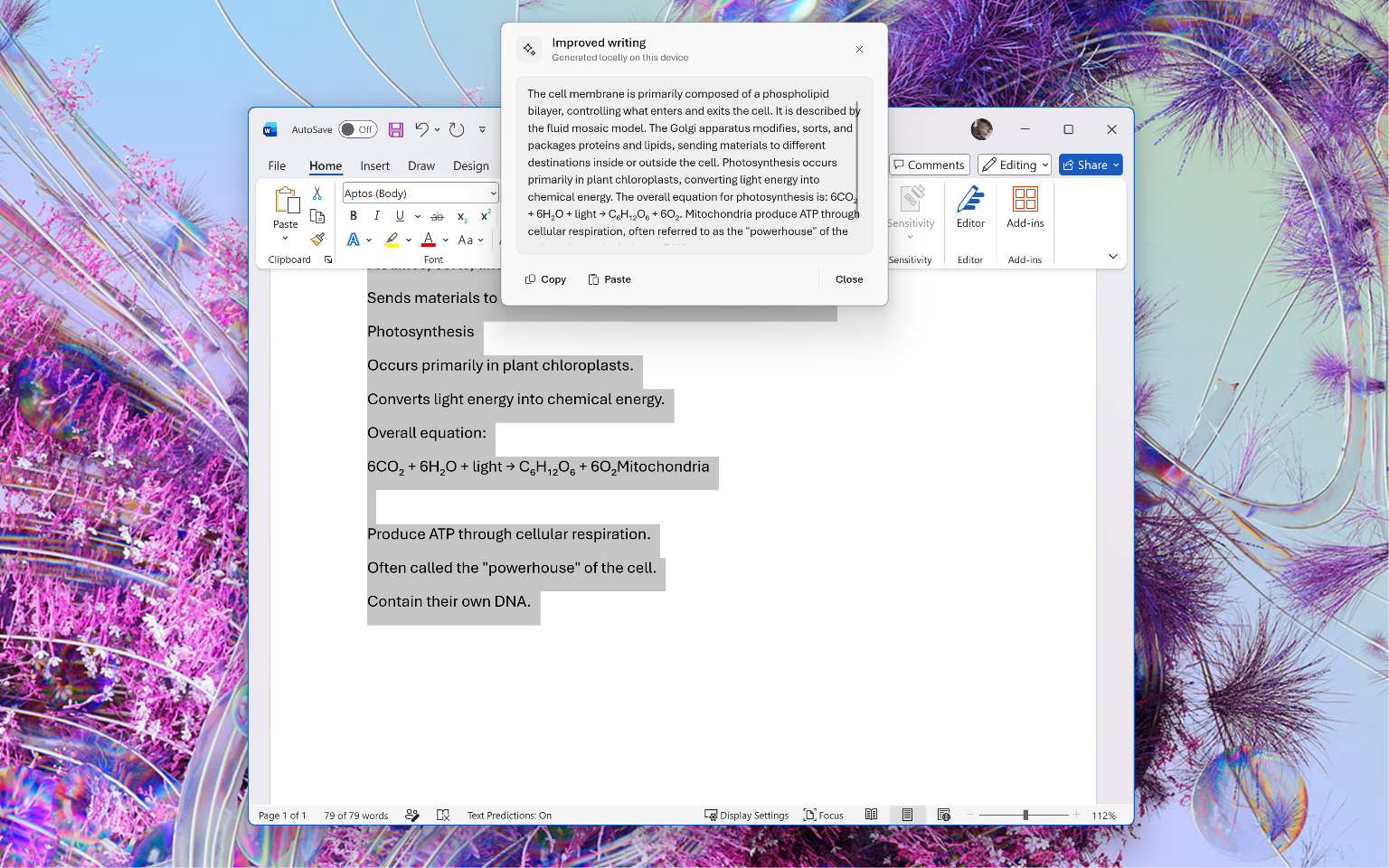Click the Copy icon in Clipboard group
The height and width of the screenshot is (868, 1389).
317,216
